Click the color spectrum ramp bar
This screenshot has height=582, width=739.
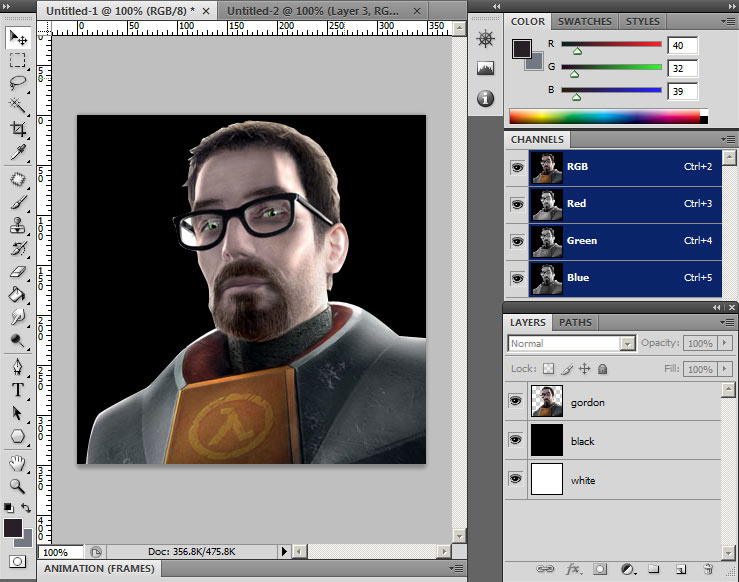[607, 116]
